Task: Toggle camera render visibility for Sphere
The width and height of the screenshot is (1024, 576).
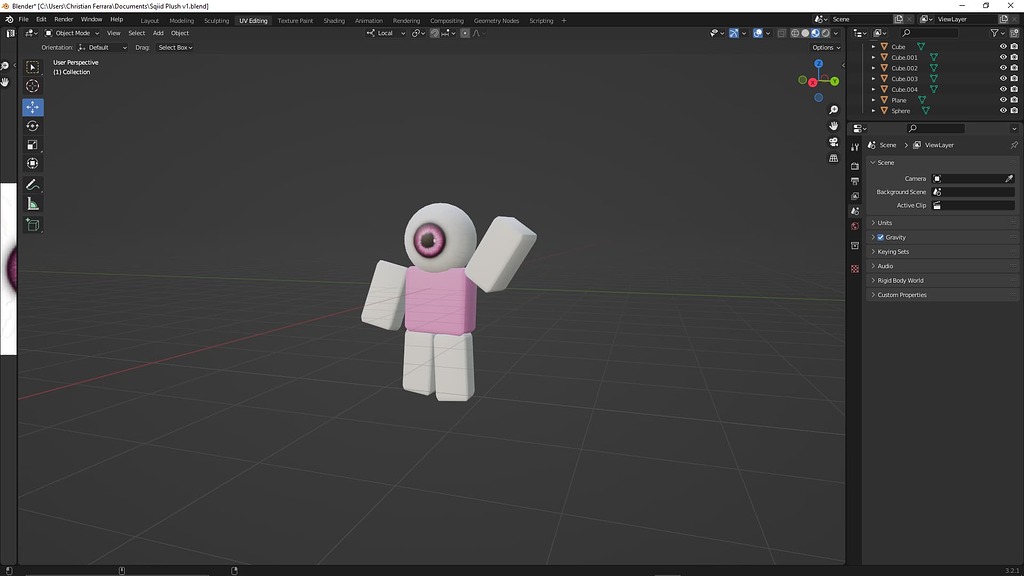Action: point(1014,111)
